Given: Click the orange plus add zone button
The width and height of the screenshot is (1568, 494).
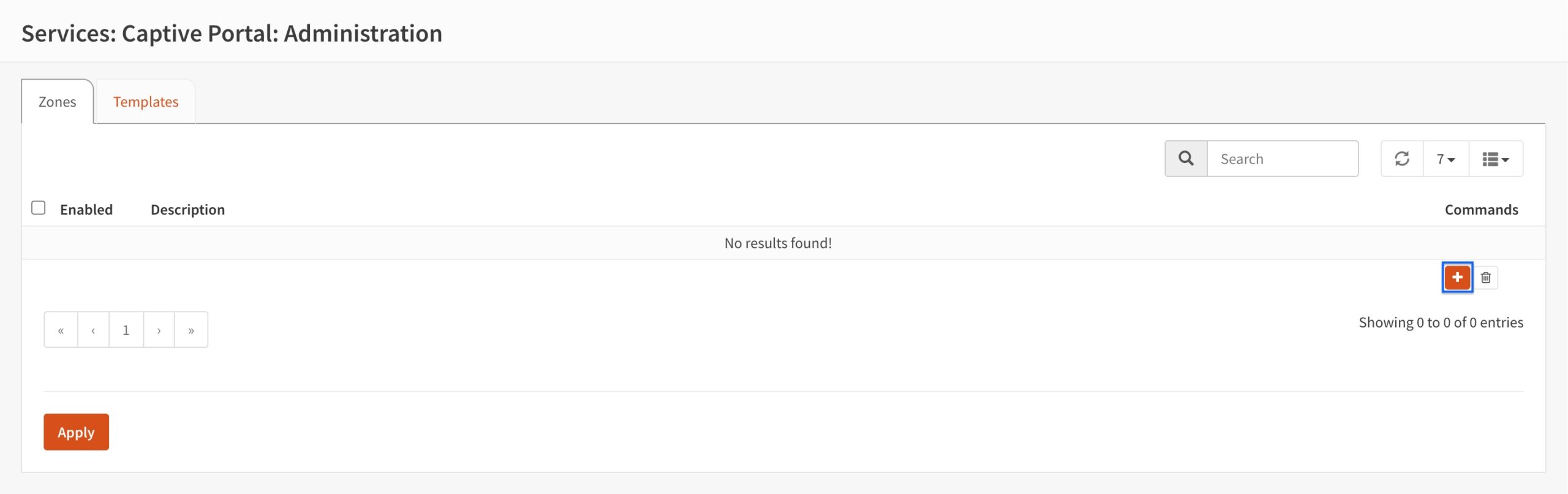Looking at the screenshot, I should [1457, 277].
